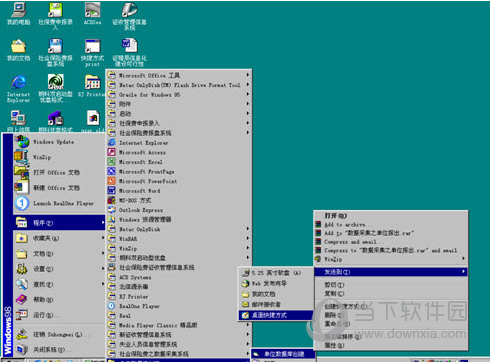The height and width of the screenshot is (363, 491).
Task: Click 帮助(H) in the Start menu
Action: click(59, 299)
